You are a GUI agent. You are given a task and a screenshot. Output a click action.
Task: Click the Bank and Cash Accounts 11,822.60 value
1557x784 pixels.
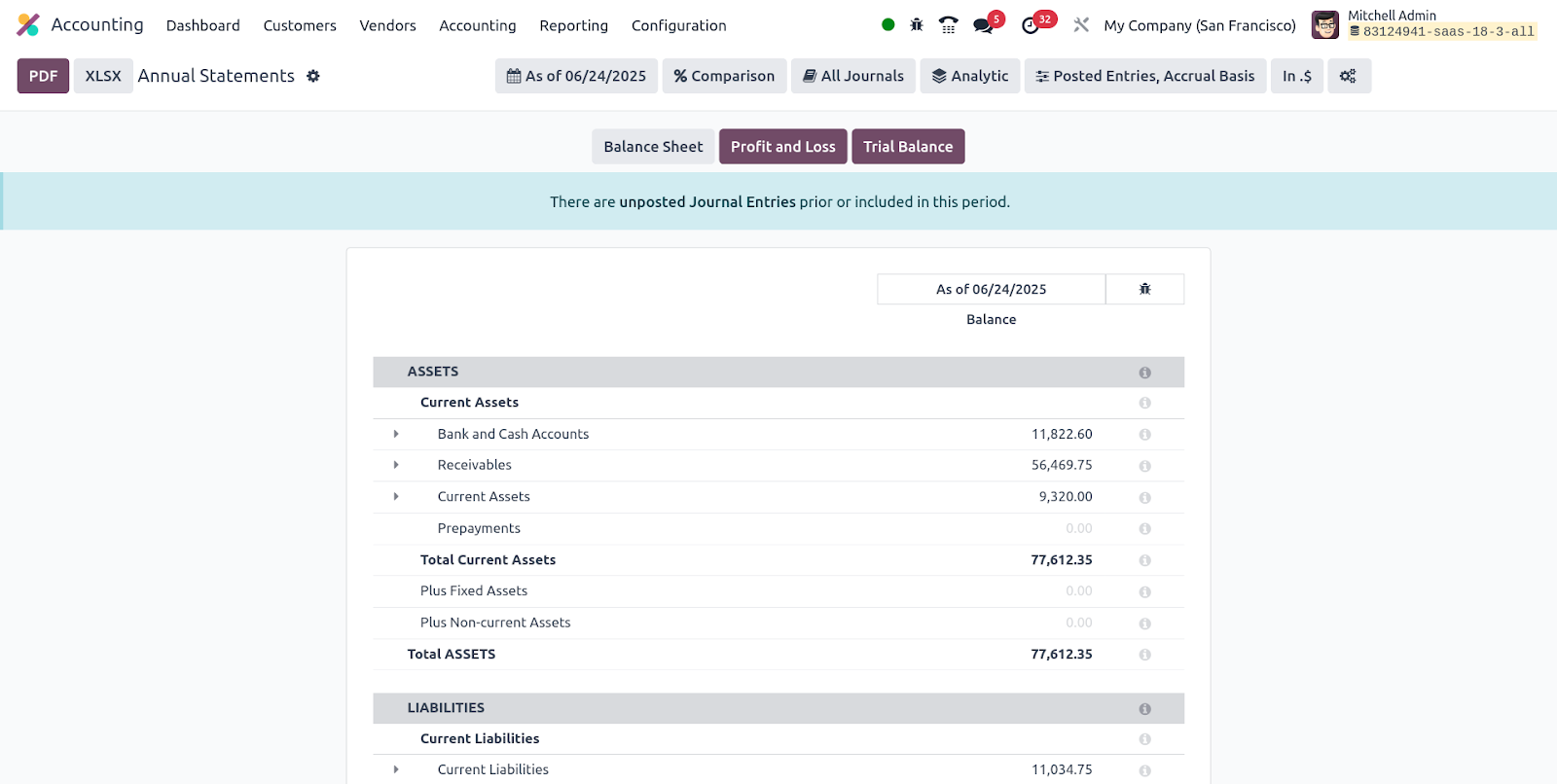click(x=1062, y=434)
